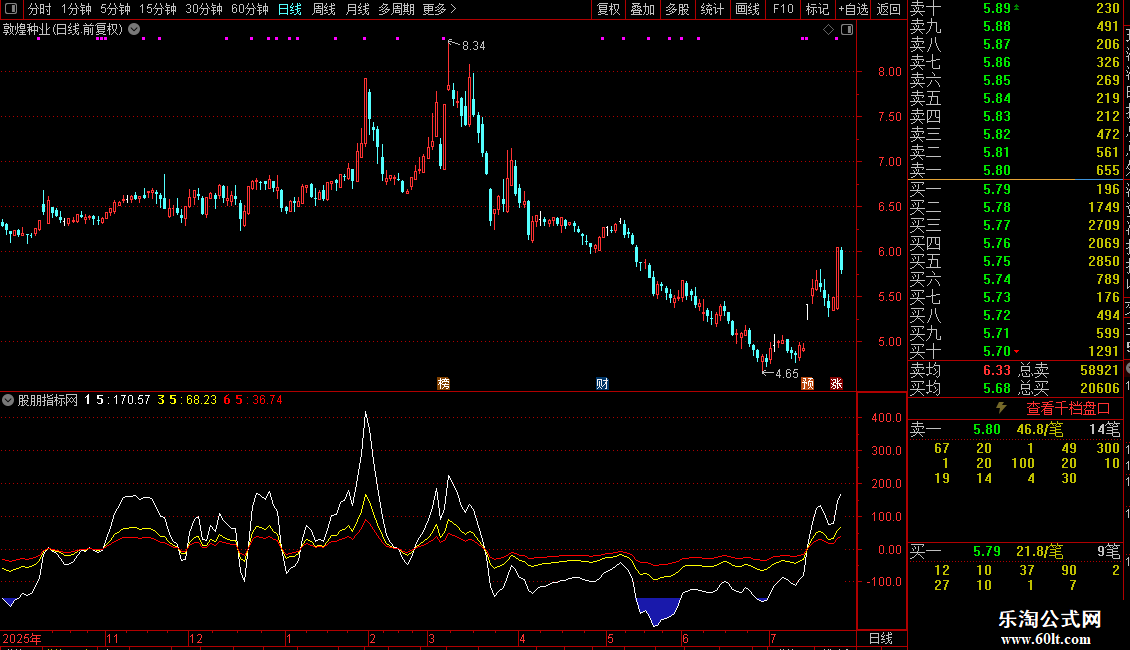The height and width of the screenshot is (650, 1130).
Task: Open the 复权 adjustment menu
Action: 608,9
